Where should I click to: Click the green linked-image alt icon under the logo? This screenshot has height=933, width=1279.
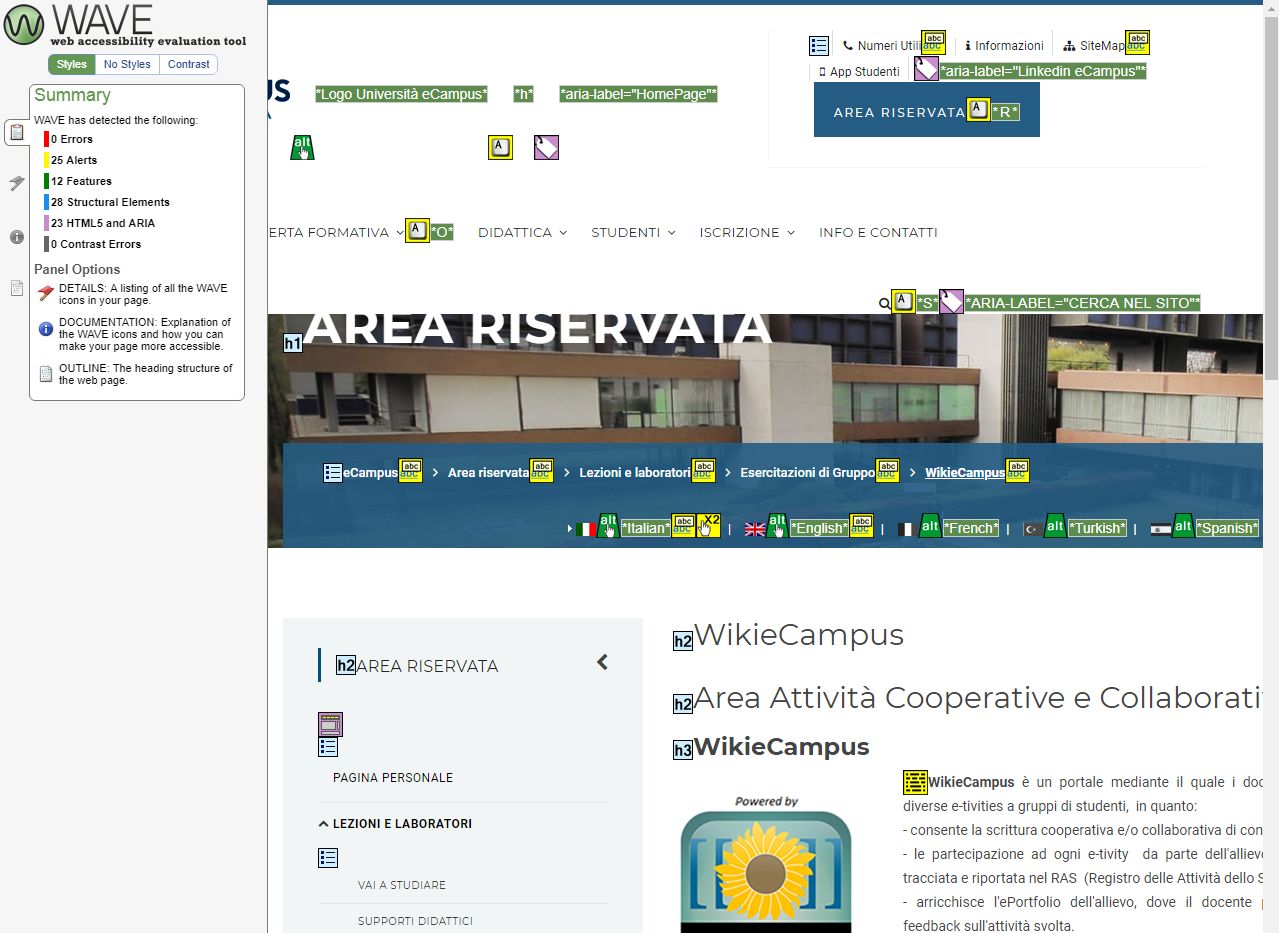pos(302,147)
